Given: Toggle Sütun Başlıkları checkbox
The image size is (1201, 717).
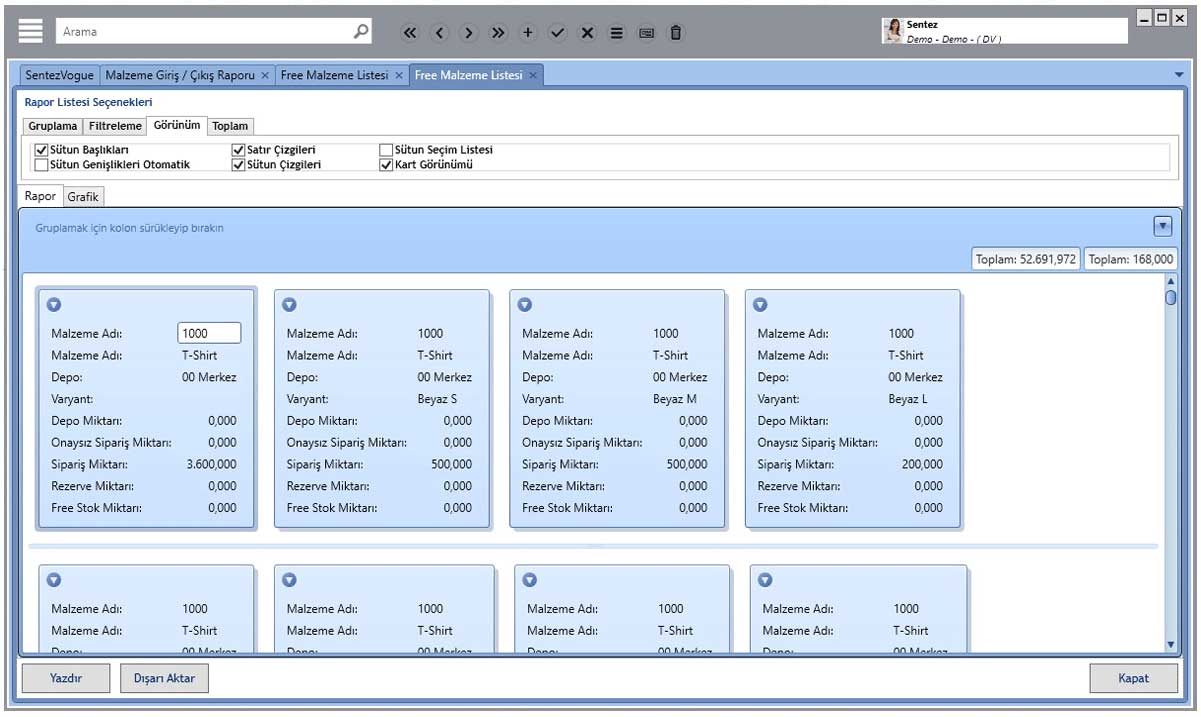Looking at the screenshot, I should 42,150.
